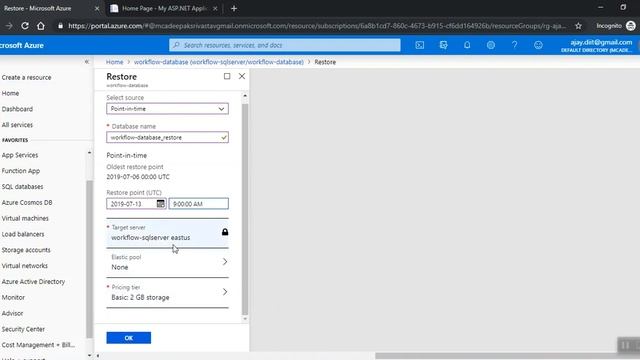
Task: View site security lock information
Action: [60, 26]
